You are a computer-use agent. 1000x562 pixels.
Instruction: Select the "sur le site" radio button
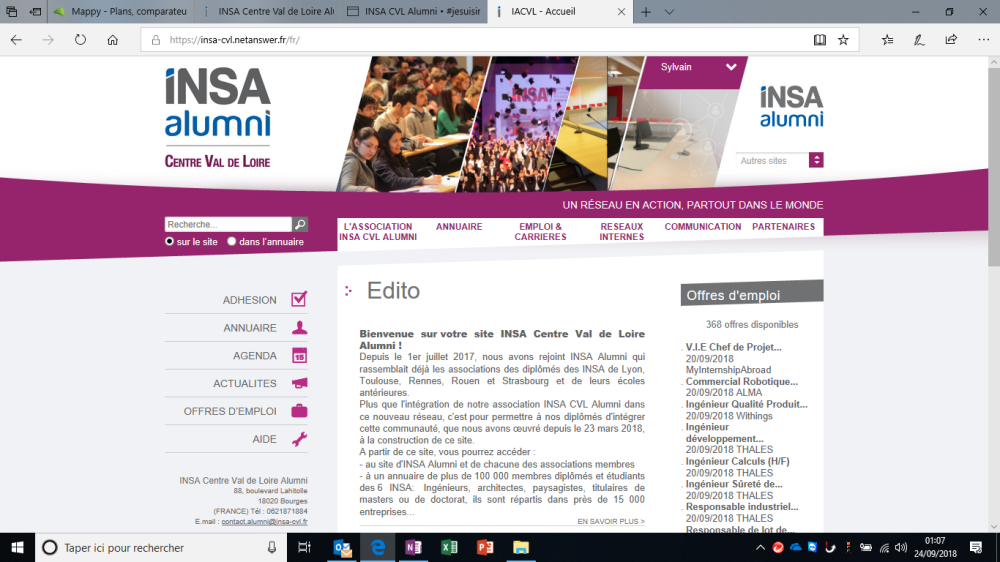click(x=170, y=241)
